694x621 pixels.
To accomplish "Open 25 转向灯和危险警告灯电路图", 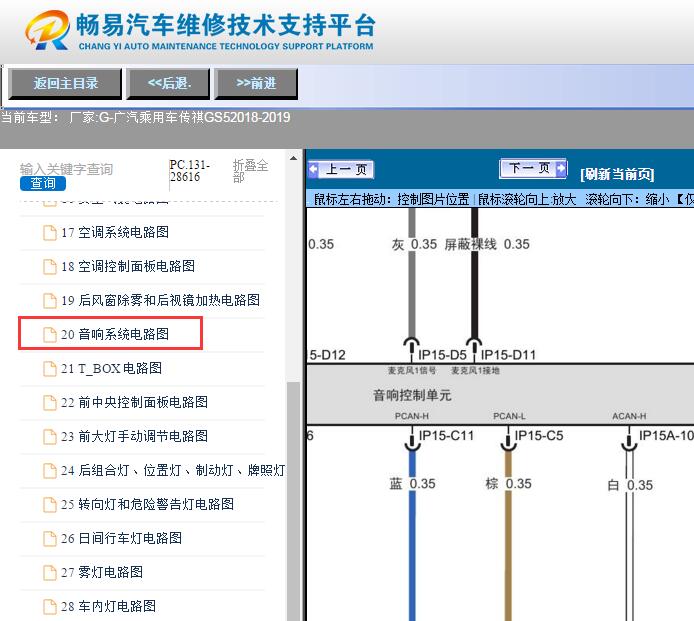I will pyautogui.click(x=147, y=504).
